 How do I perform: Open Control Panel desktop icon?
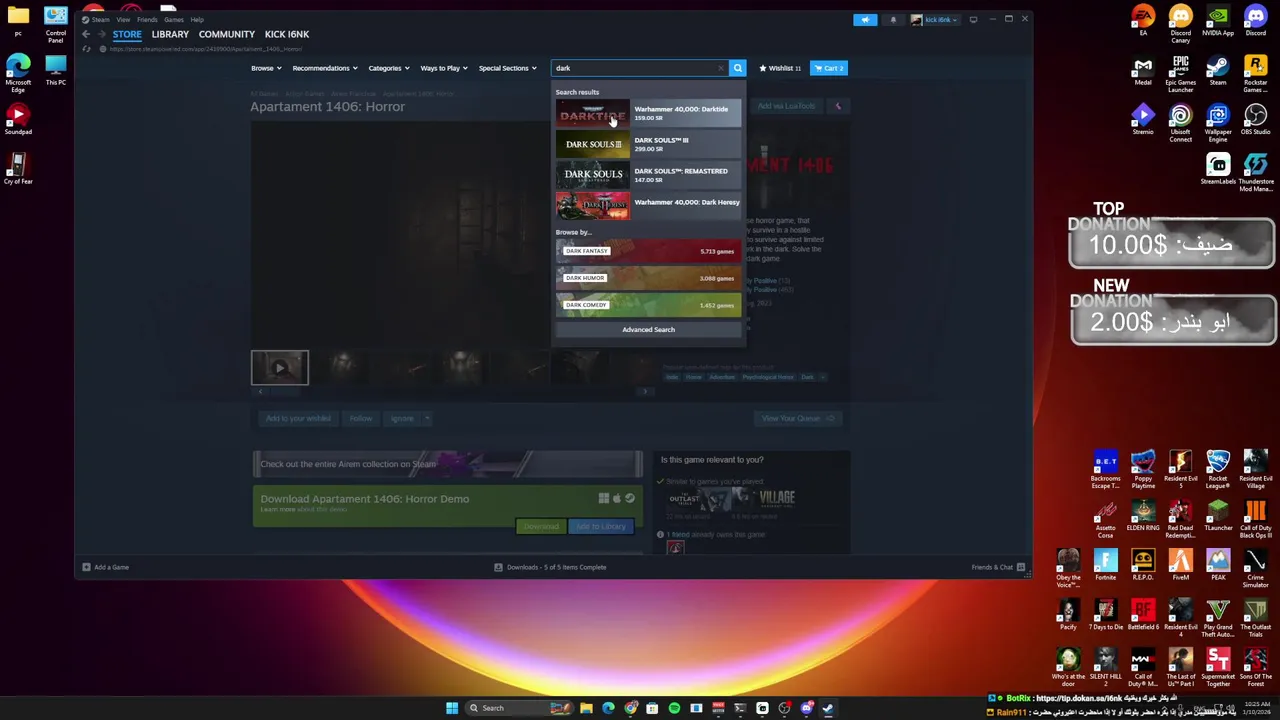coord(55,25)
